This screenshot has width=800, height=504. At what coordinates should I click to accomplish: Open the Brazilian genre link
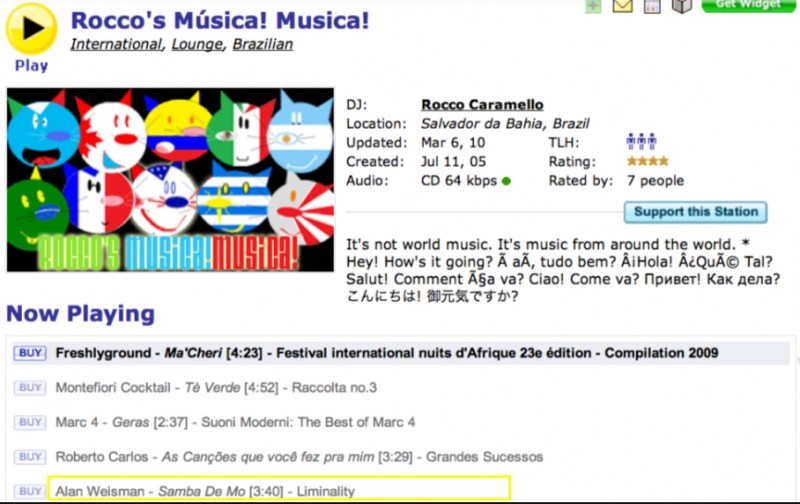coord(263,44)
